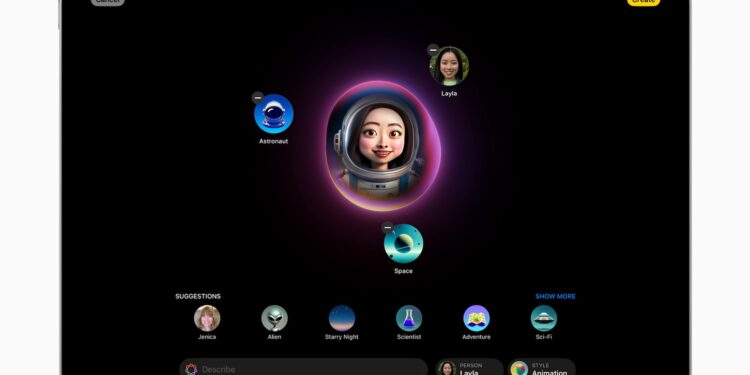Focus the Describe text field
750x375 pixels.
pyautogui.click(x=303, y=368)
